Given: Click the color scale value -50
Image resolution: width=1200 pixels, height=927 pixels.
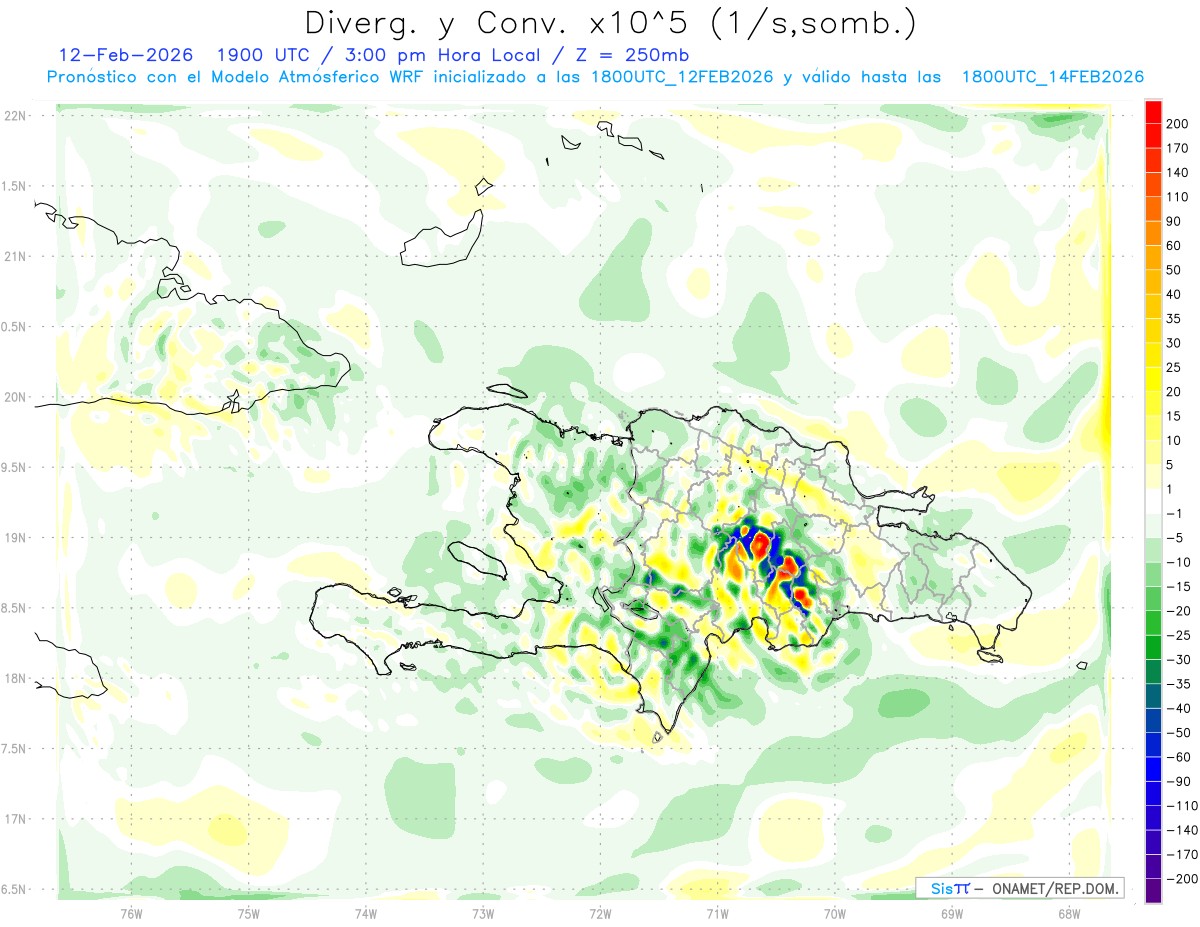Looking at the screenshot, I should 1181,733.
